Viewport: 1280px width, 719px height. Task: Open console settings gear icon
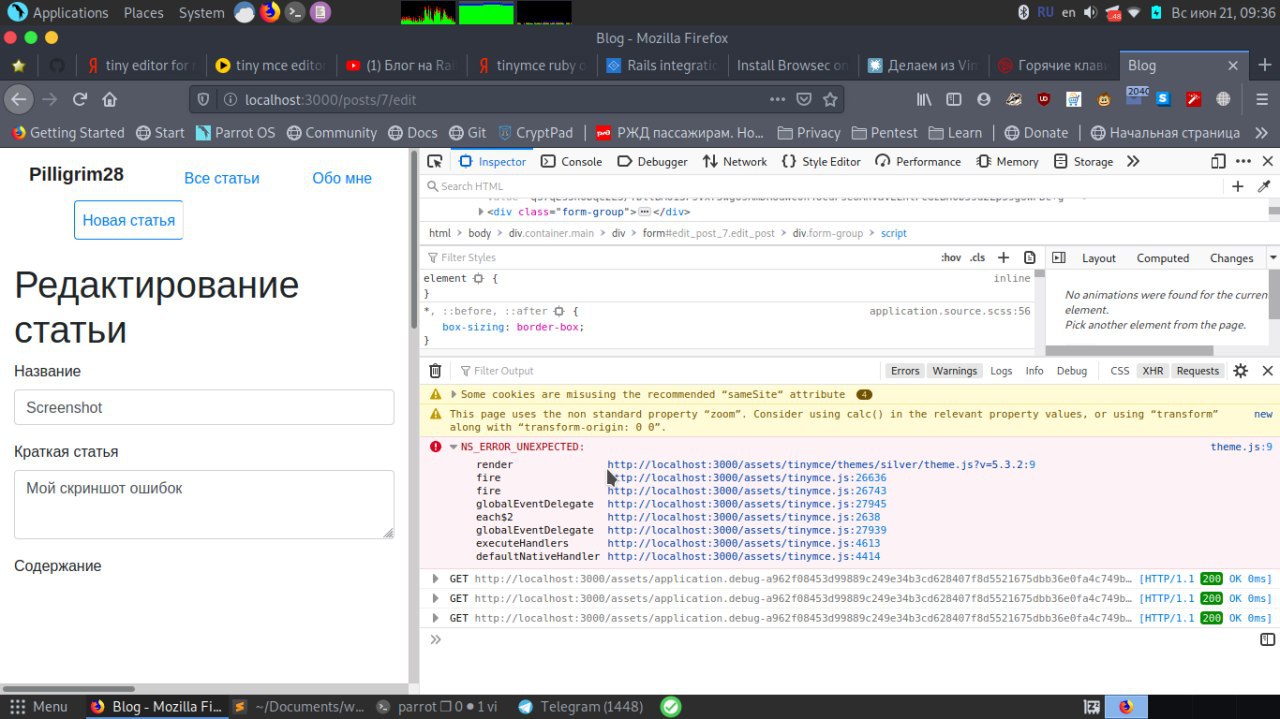(x=1240, y=371)
